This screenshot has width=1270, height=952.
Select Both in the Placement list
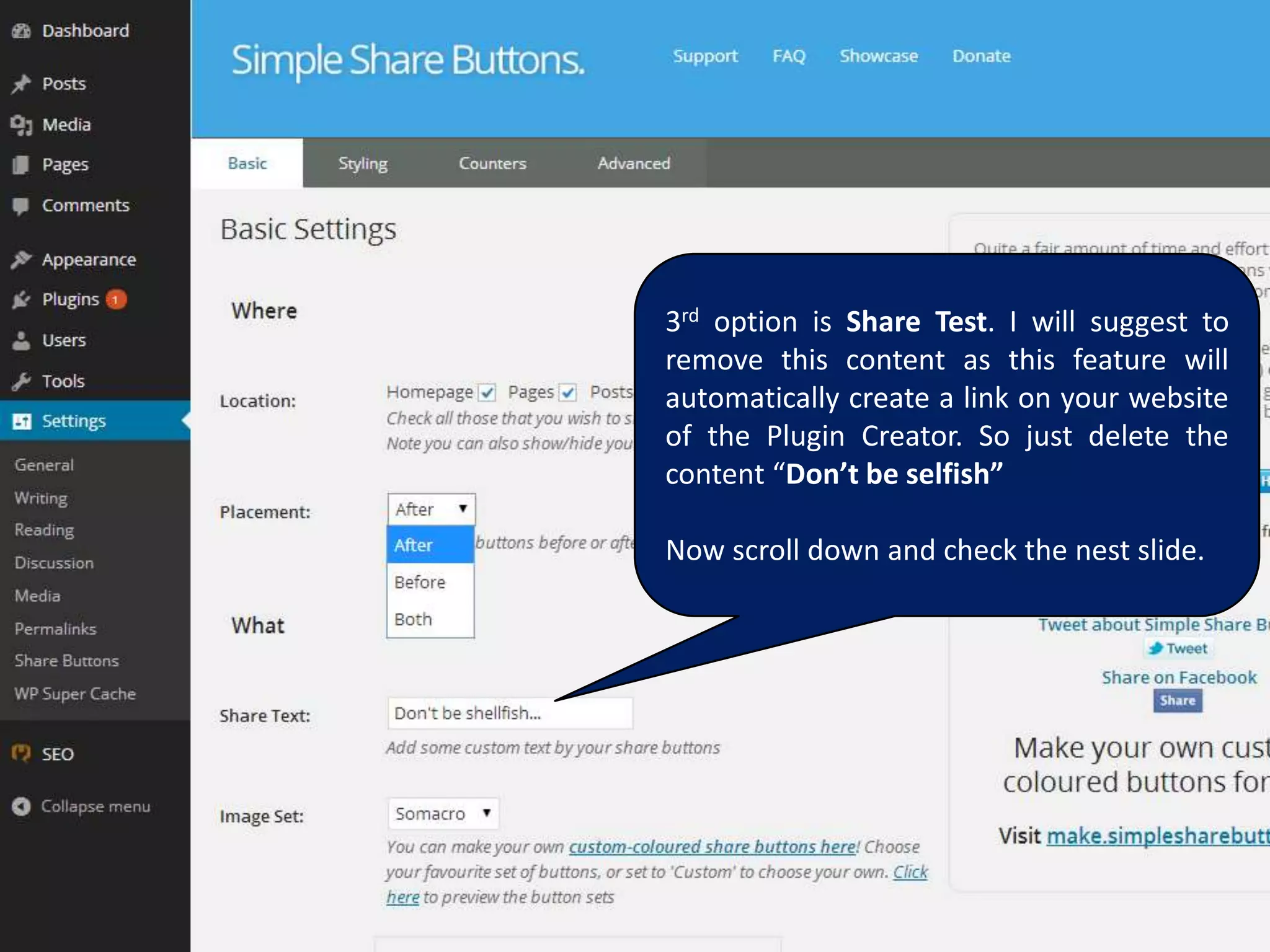click(x=430, y=619)
